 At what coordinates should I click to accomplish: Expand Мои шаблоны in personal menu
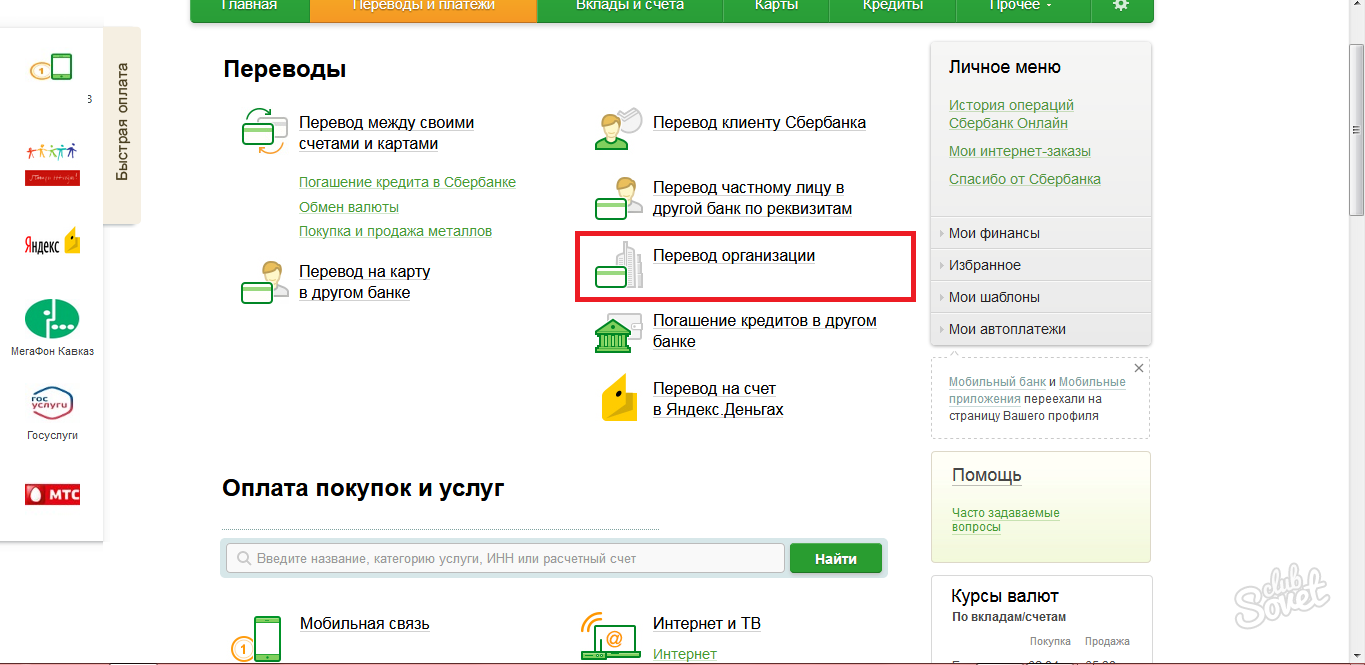[994, 297]
